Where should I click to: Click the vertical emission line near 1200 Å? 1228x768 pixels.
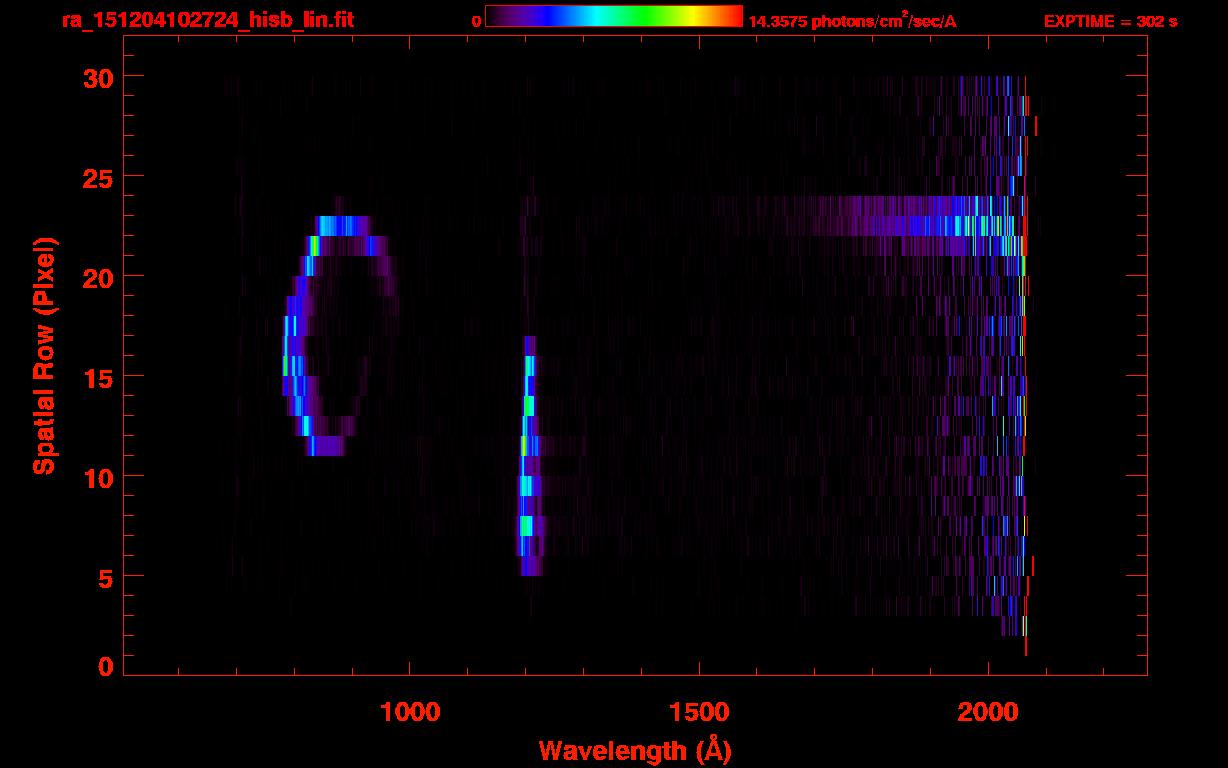coord(531,455)
